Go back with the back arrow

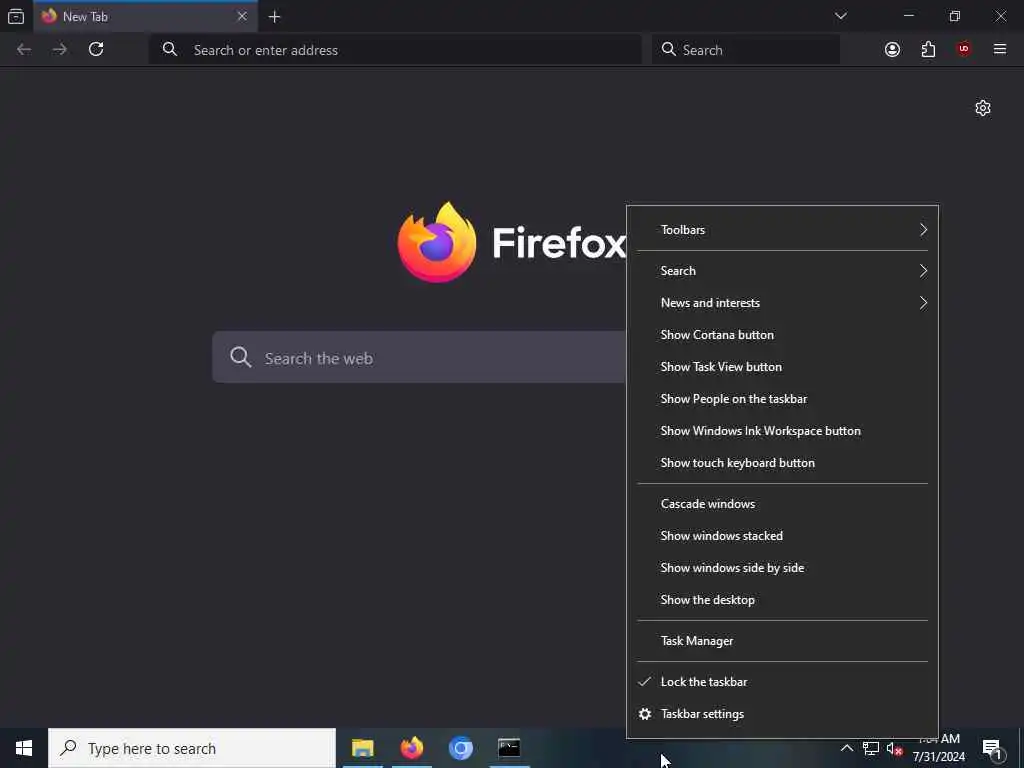point(24,50)
